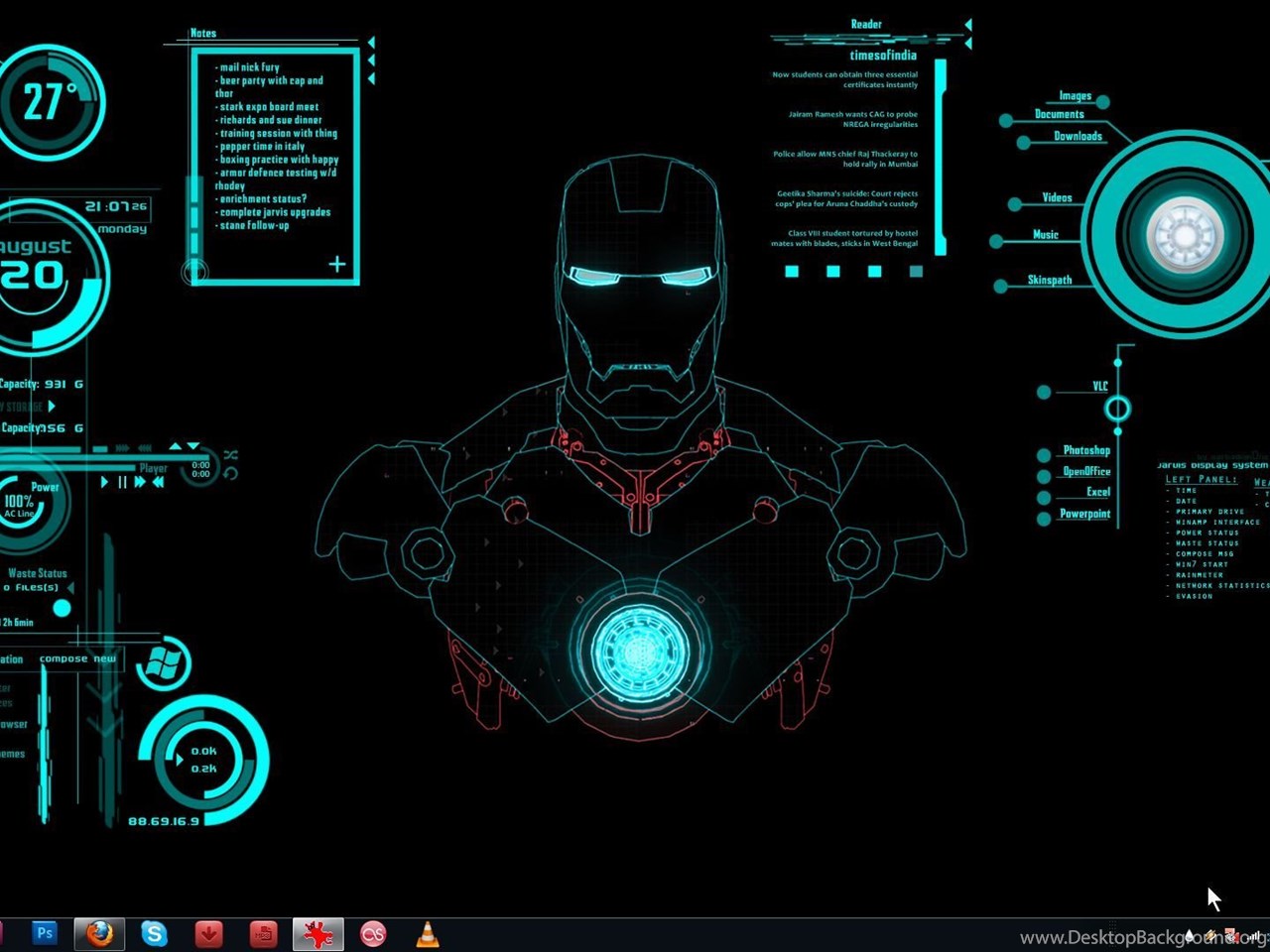Launch Powerpoint from the launcher list
The height and width of the screenshot is (952, 1270).
(1085, 514)
